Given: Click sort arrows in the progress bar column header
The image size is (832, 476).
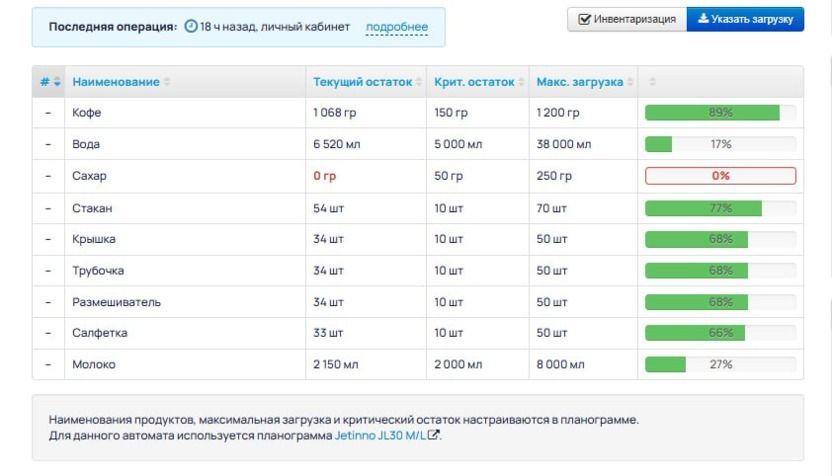Looking at the screenshot, I should coord(652,82).
